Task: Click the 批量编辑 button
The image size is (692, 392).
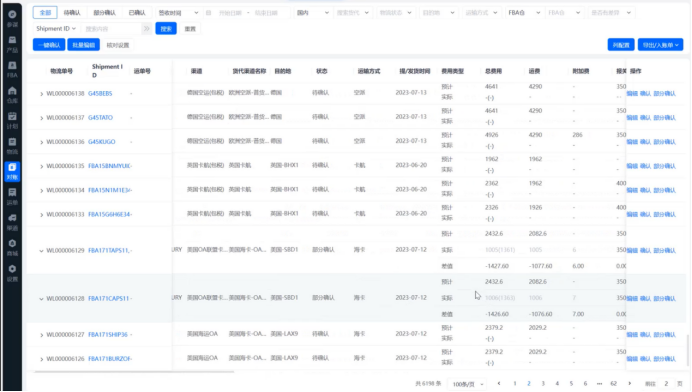Action: (x=83, y=45)
